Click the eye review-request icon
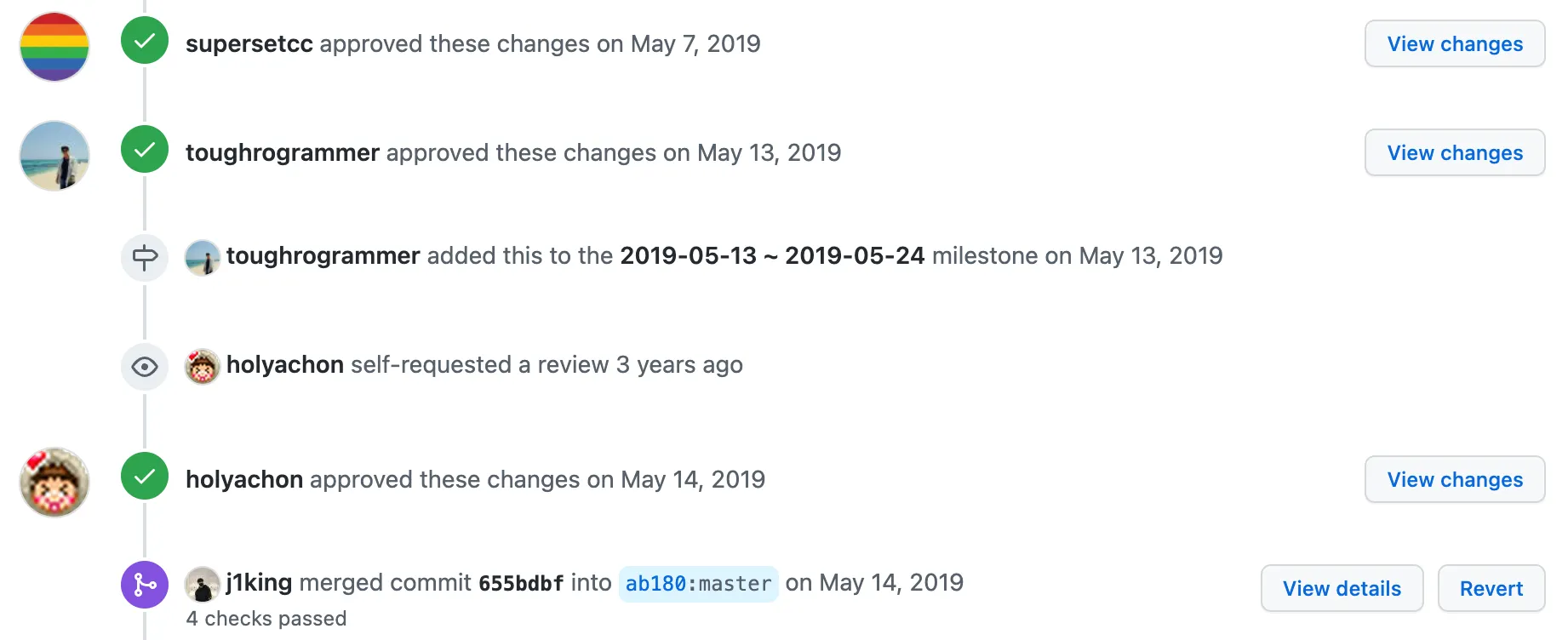The height and width of the screenshot is (640, 1568). pos(145,367)
